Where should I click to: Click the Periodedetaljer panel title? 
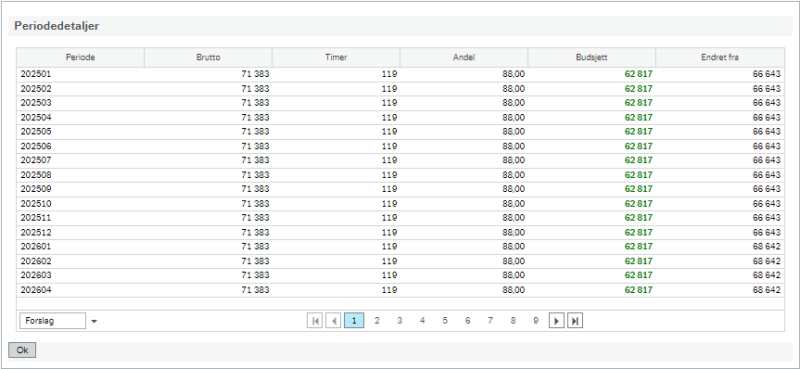pos(57,27)
